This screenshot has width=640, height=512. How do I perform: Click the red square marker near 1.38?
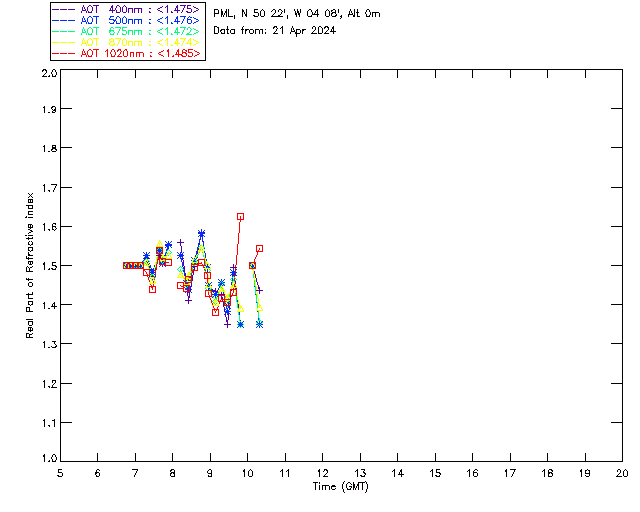coord(216,312)
